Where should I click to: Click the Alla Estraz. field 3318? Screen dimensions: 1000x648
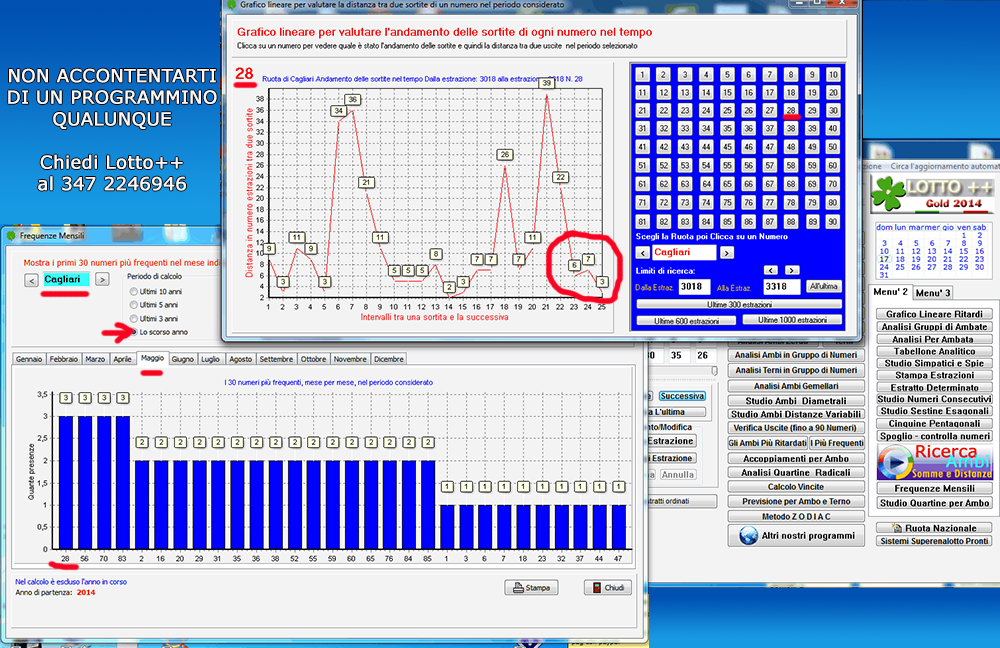pos(781,286)
